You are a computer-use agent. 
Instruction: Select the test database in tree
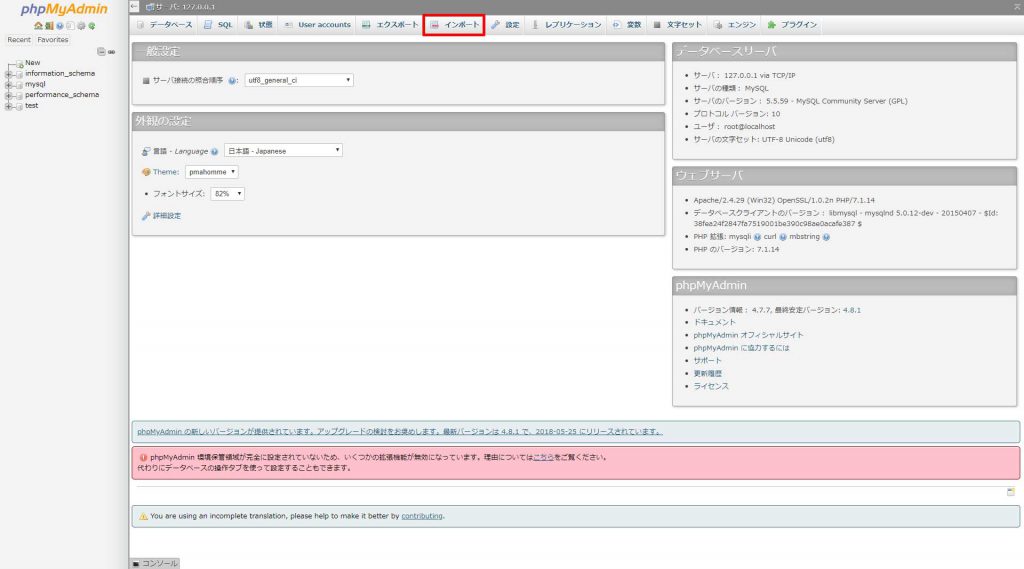pos(31,105)
